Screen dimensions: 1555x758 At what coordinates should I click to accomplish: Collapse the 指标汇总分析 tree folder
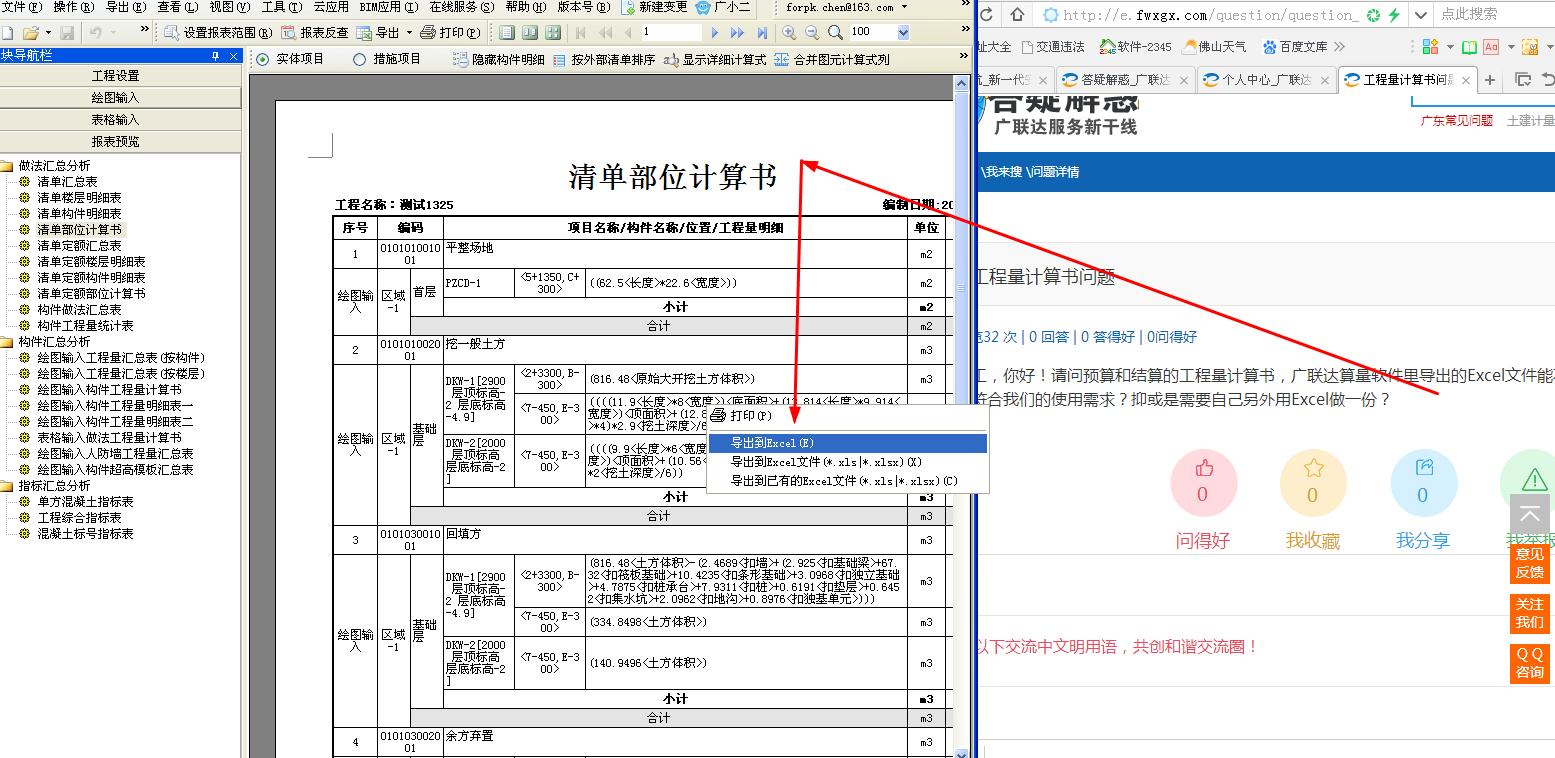point(7,486)
